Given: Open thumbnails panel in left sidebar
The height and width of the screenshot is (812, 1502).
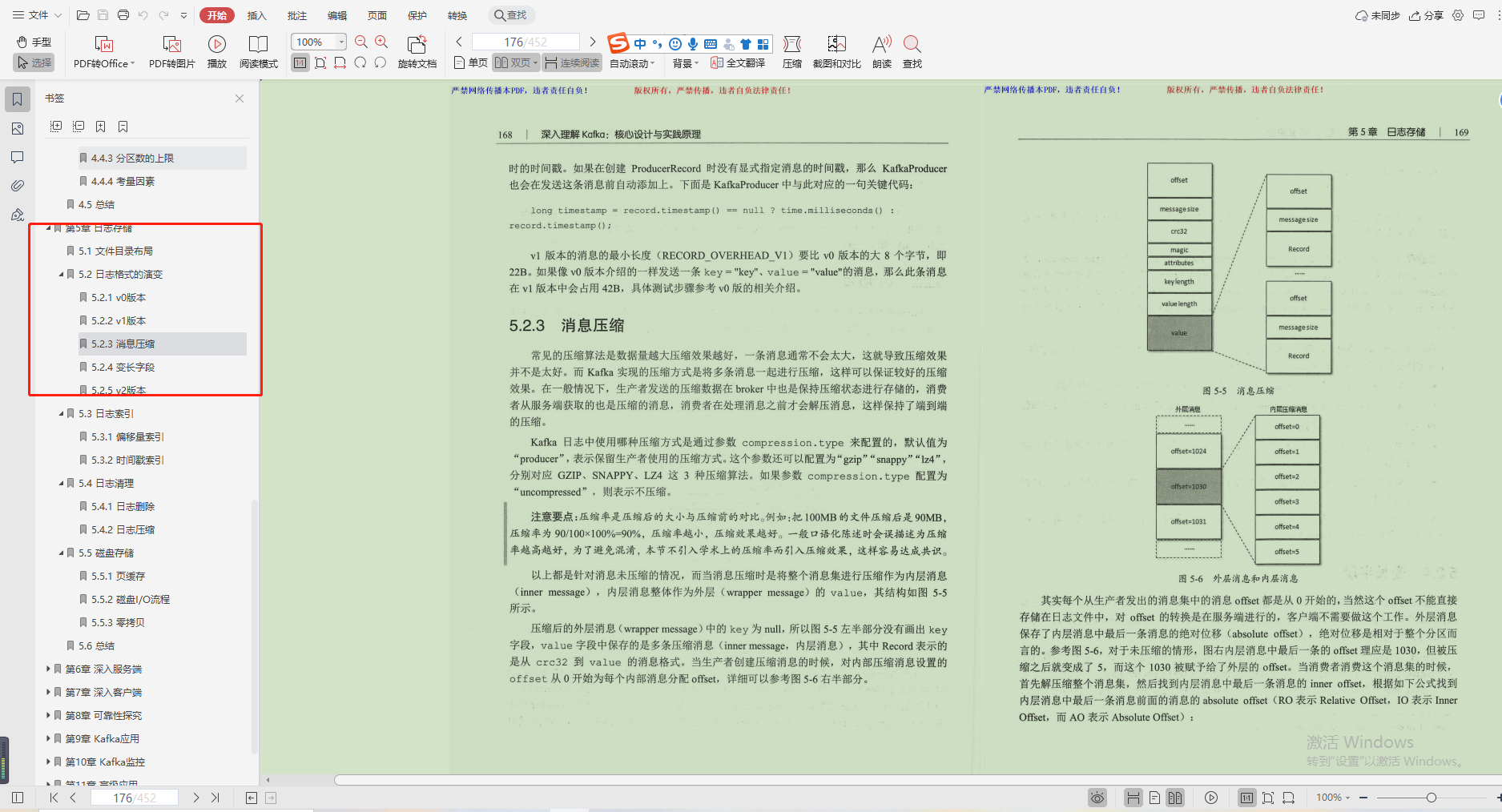Looking at the screenshot, I should coord(18,128).
